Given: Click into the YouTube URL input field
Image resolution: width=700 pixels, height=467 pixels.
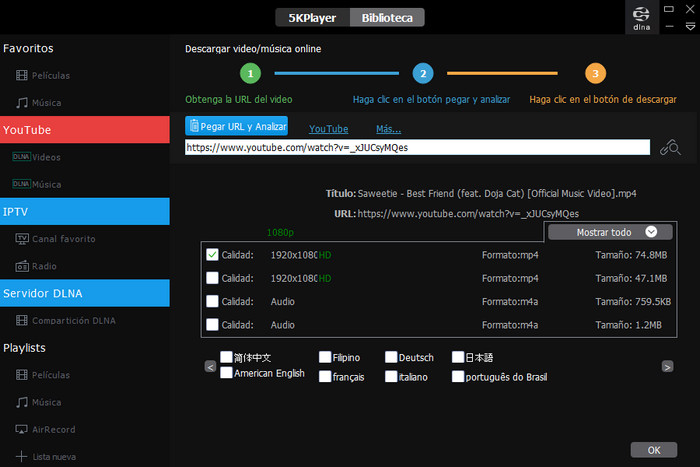Looking at the screenshot, I should pos(417,147).
